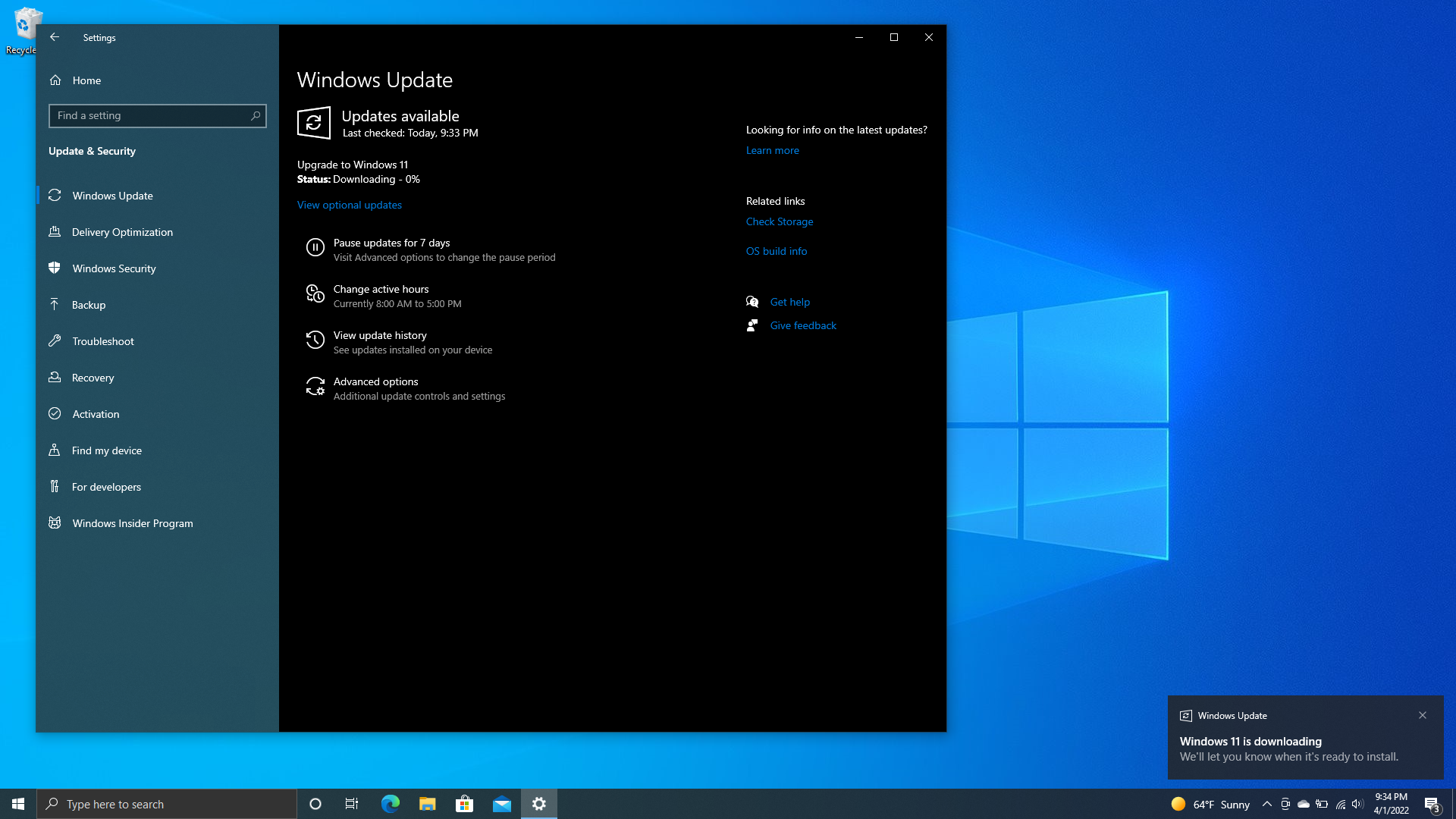
Task: Click OneDrive cloud icon in tray
Action: [x=1304, y=804]
